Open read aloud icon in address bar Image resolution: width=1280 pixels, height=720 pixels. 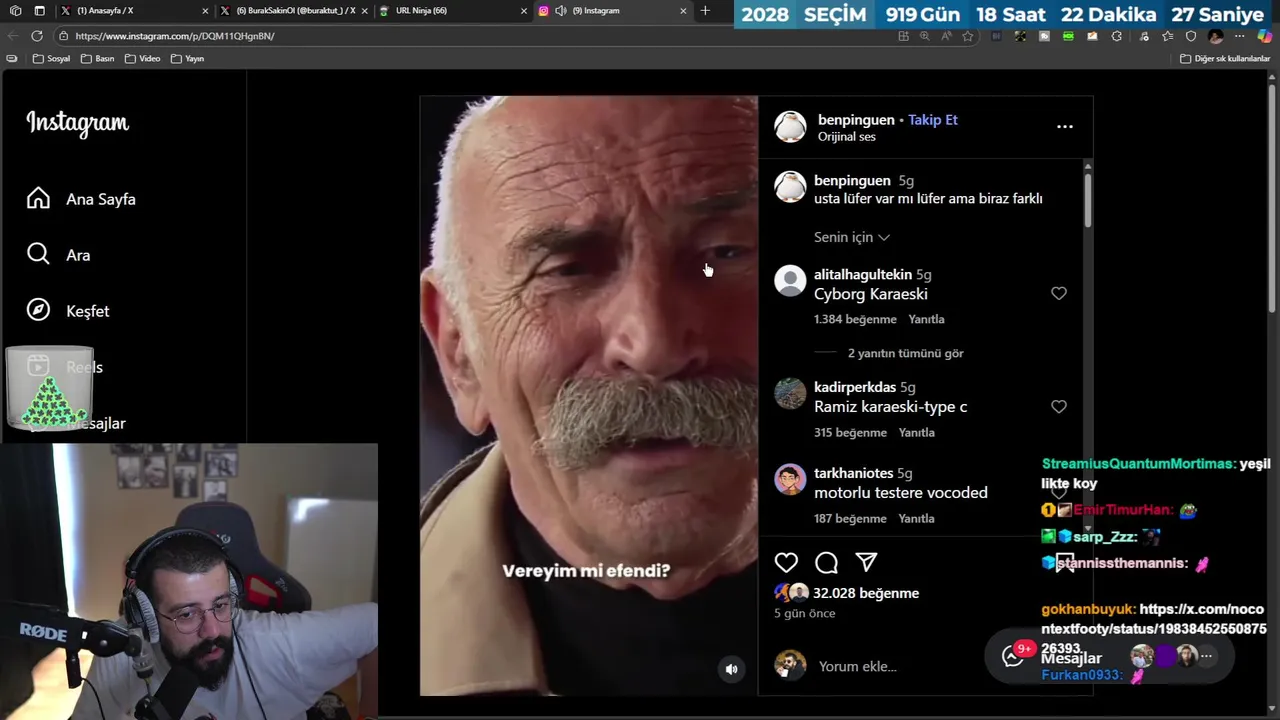tap(946, 36)
